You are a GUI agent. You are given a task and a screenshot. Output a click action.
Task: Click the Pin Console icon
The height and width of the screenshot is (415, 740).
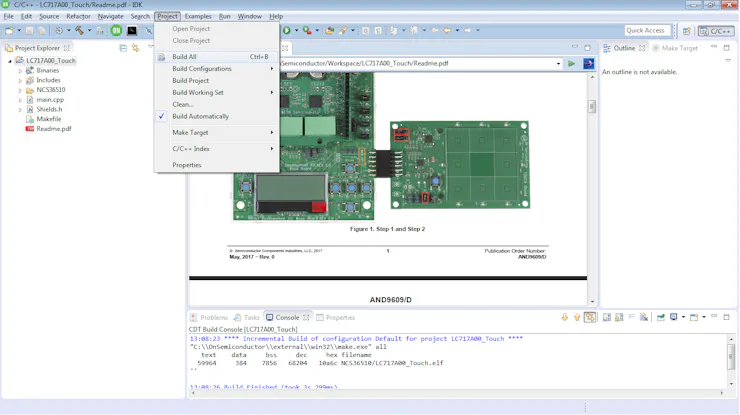pyautogui.click(x=661, y=317)
